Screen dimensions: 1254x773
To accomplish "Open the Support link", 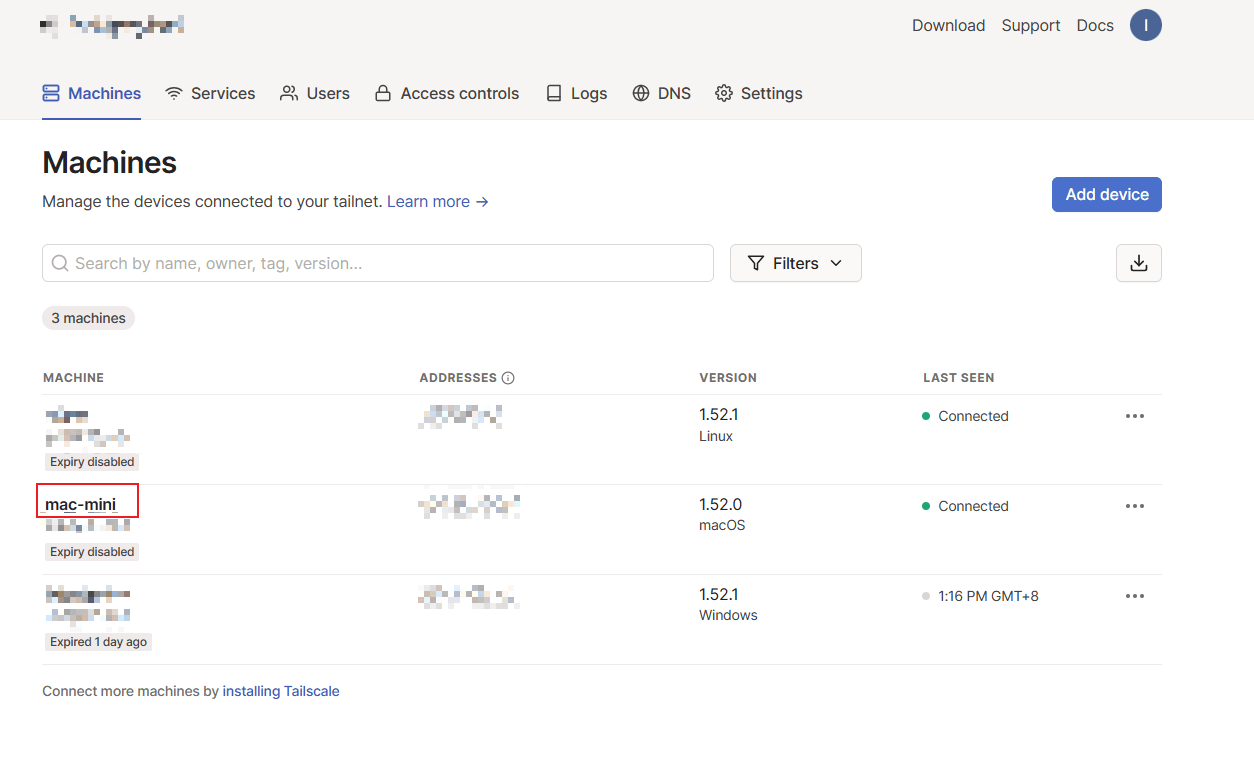I will [x=1031, y=25].
